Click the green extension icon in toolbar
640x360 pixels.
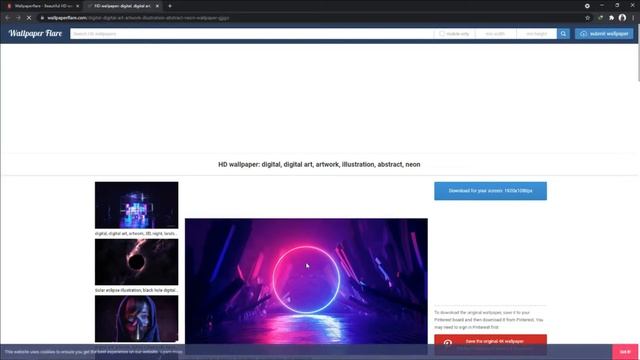(600, 18)
